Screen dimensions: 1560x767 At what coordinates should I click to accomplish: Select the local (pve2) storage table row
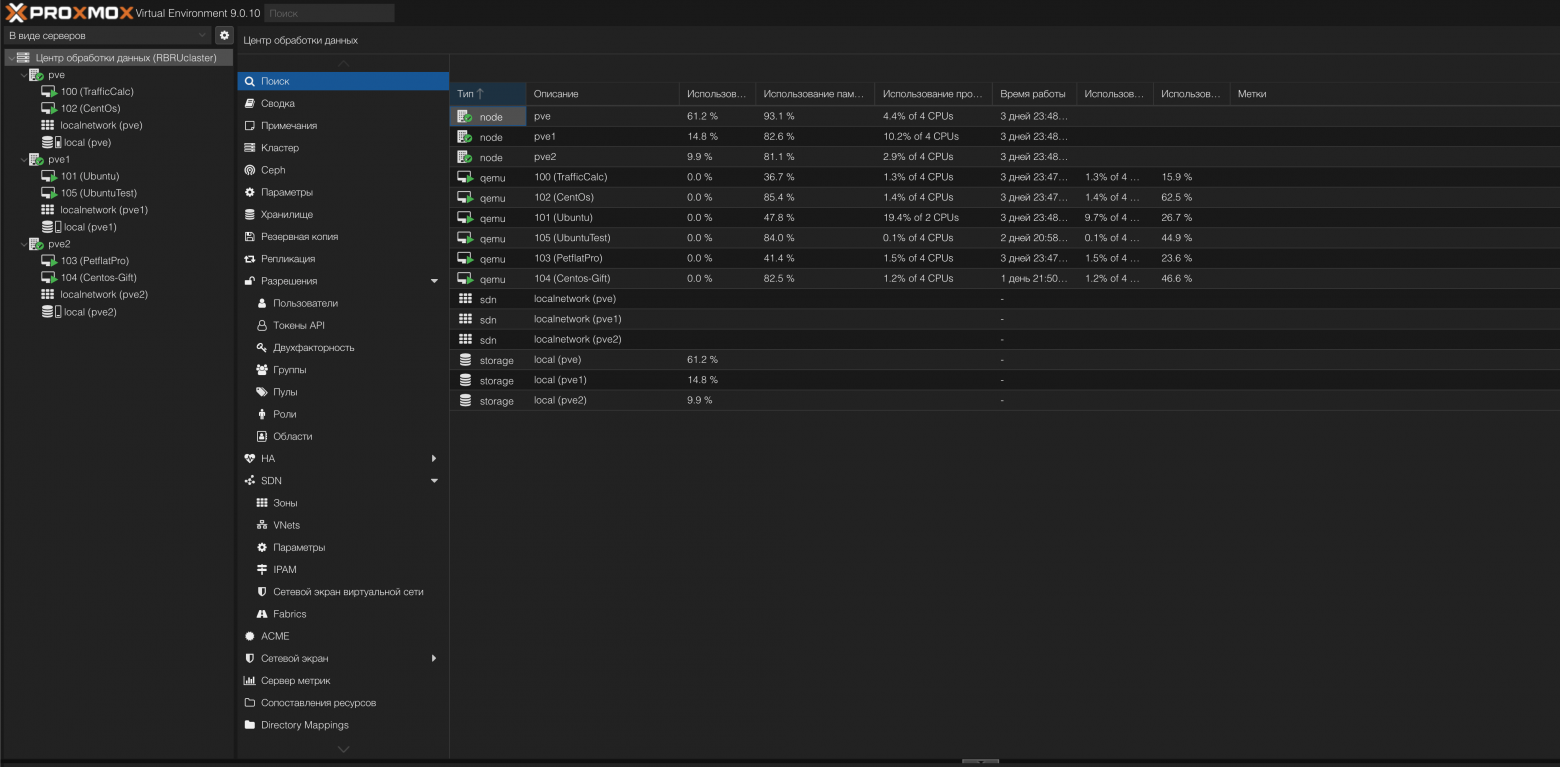[x=1004, y=401]
